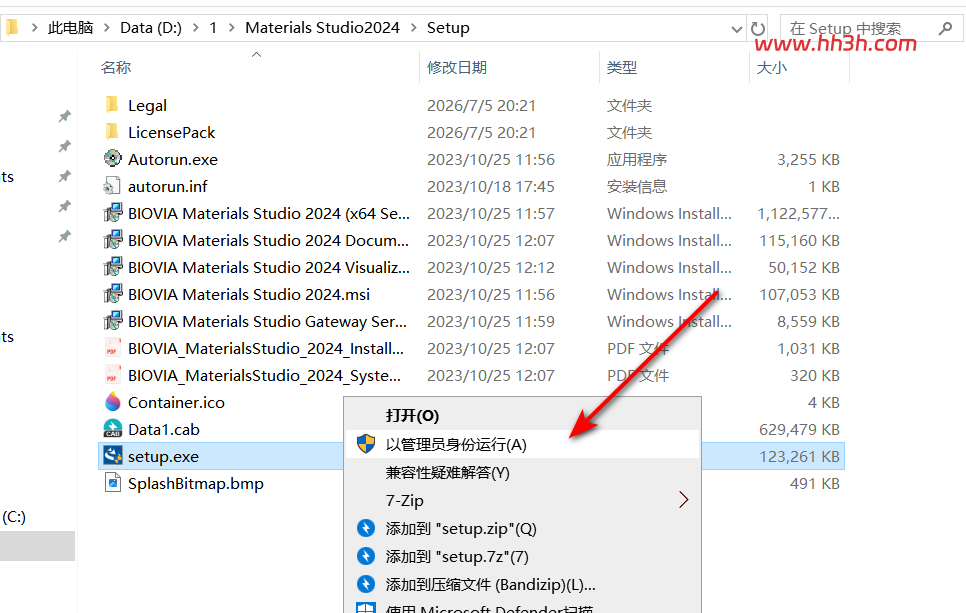Click the (C:) drive in sidebar
Viewport: 966px width, 613px height.
(14, 517)
